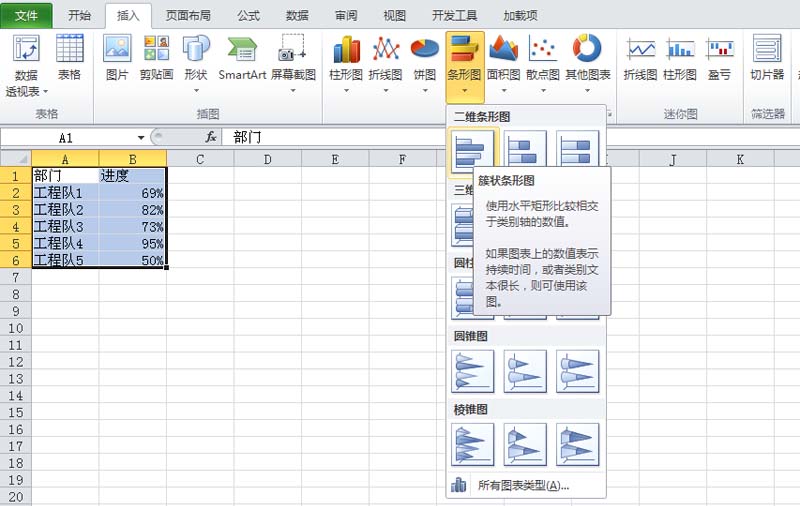Pick the third 圆锥图 100% stacked cone

coord(578,371)
